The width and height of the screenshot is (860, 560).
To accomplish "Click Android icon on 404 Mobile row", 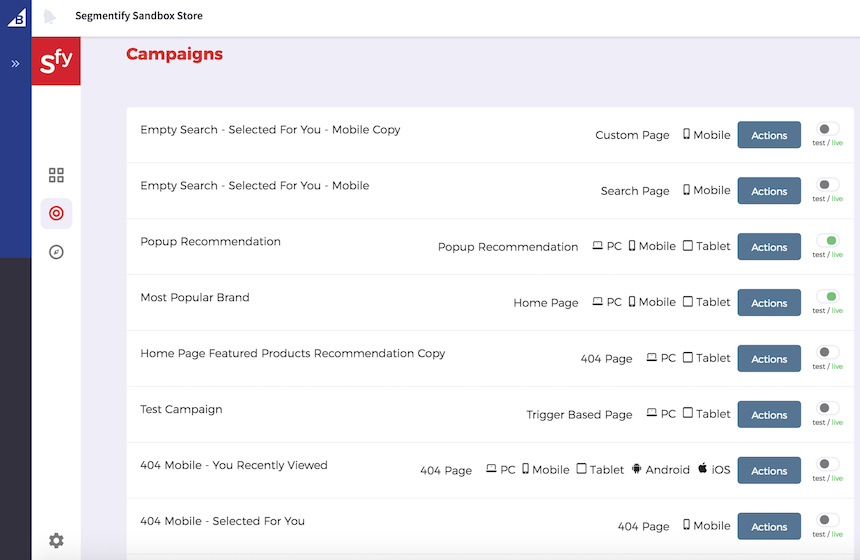I will coord(636,469).
